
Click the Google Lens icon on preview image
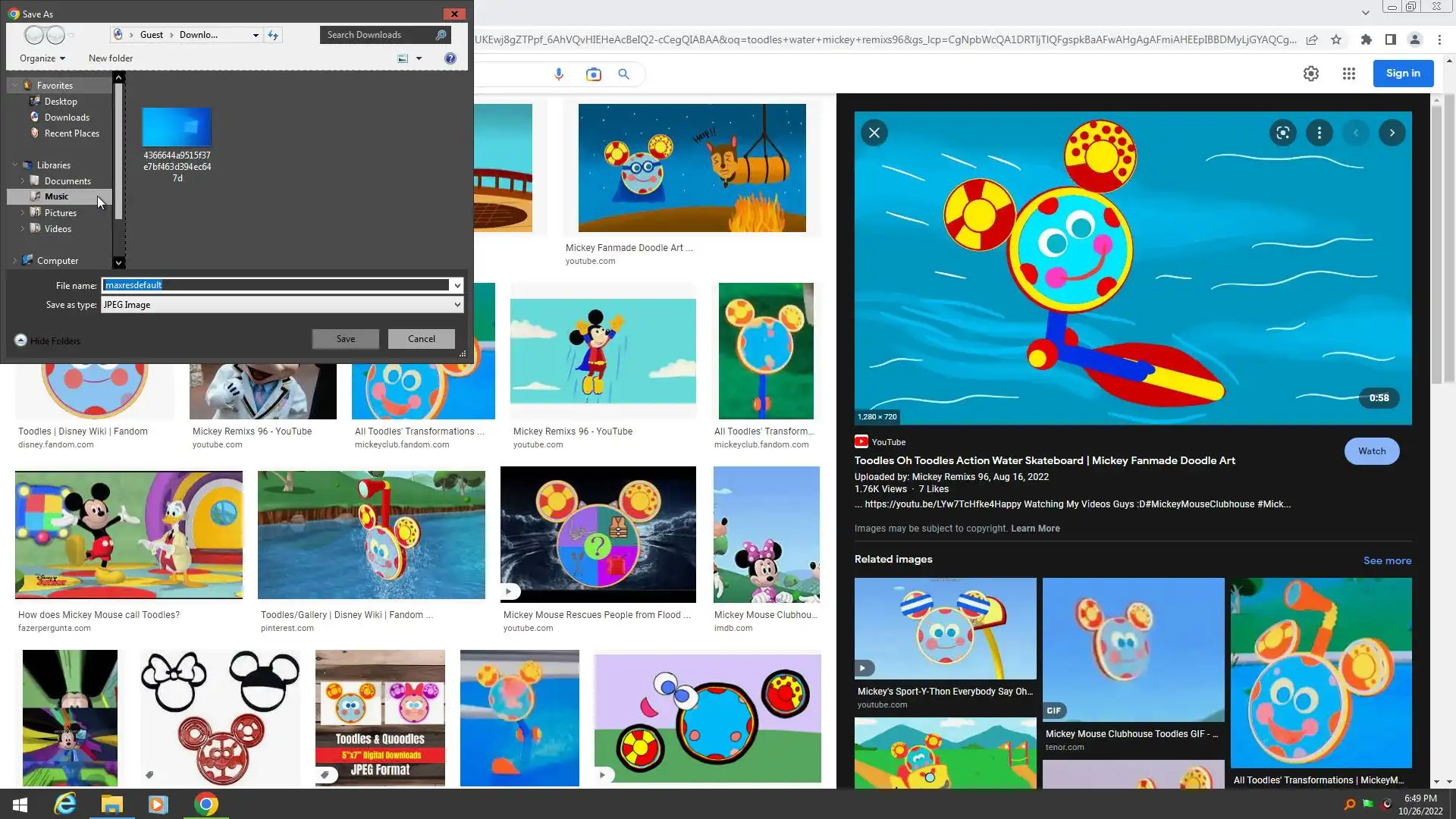click(1282, 133)
